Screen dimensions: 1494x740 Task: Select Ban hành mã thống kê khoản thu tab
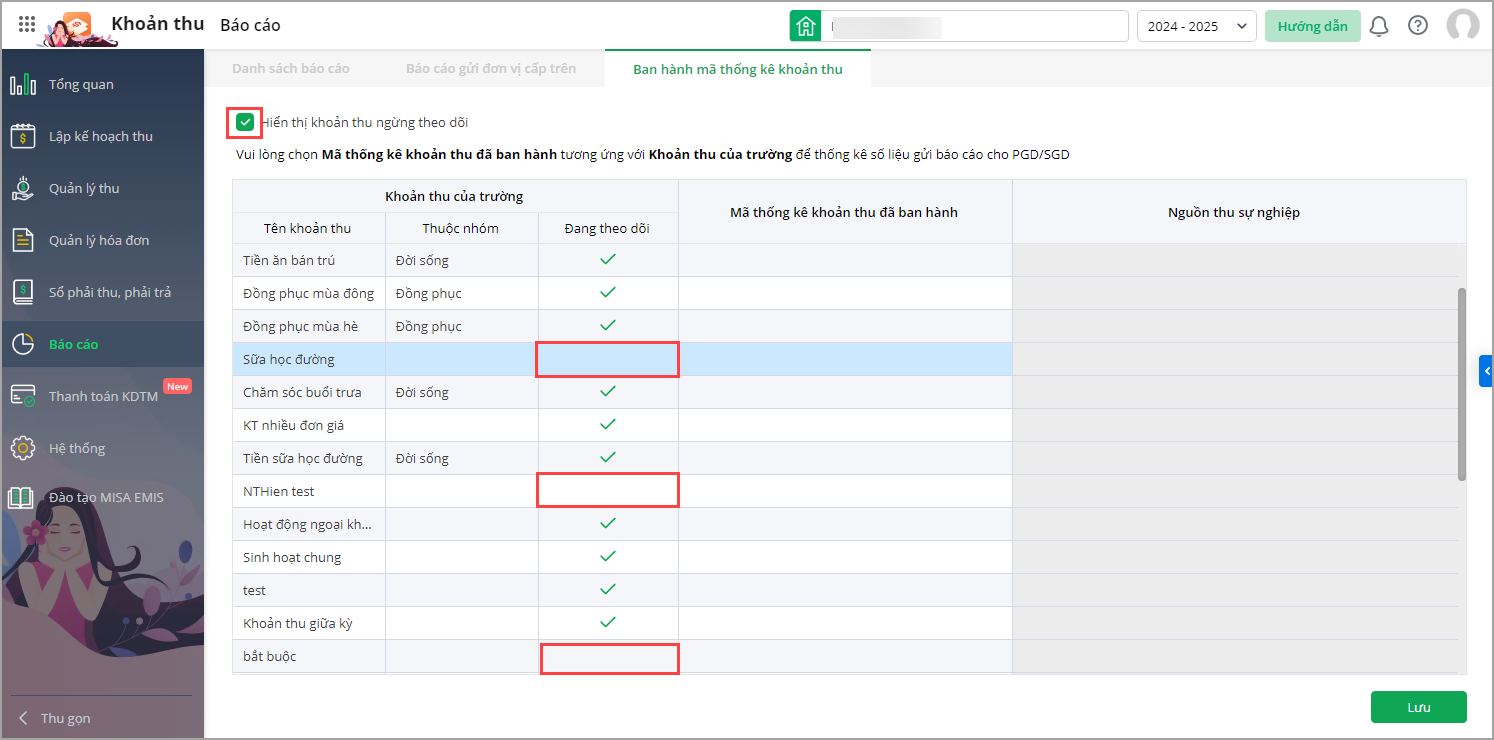coord(738,69)
